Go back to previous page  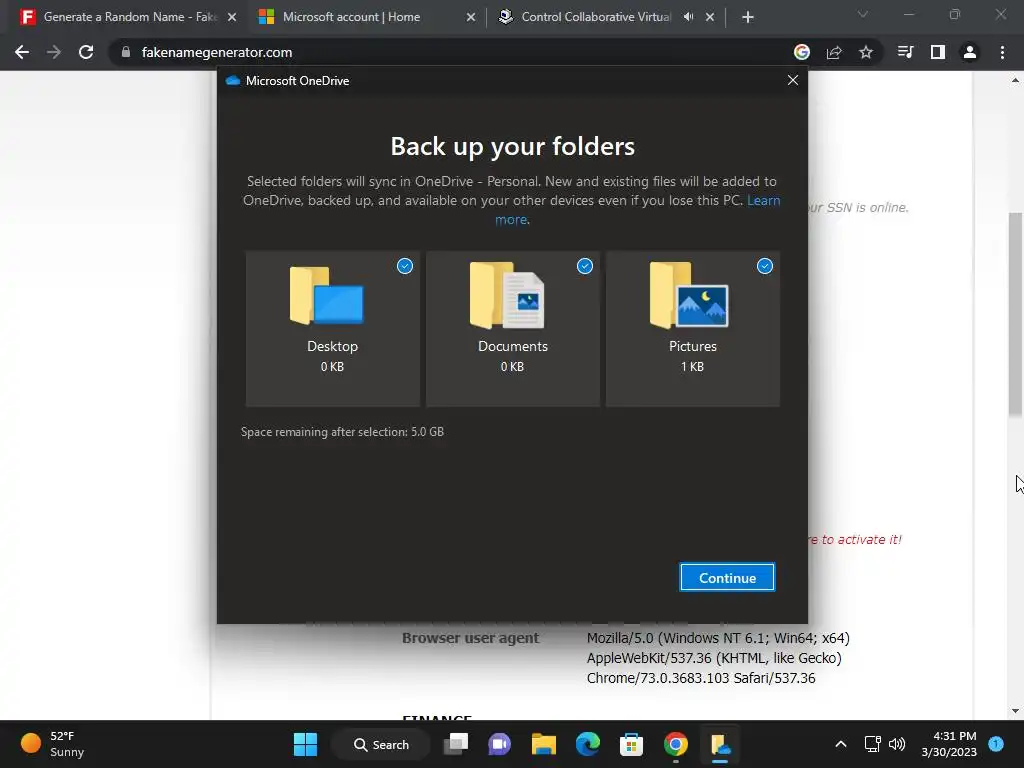click(x=22, y=52)
